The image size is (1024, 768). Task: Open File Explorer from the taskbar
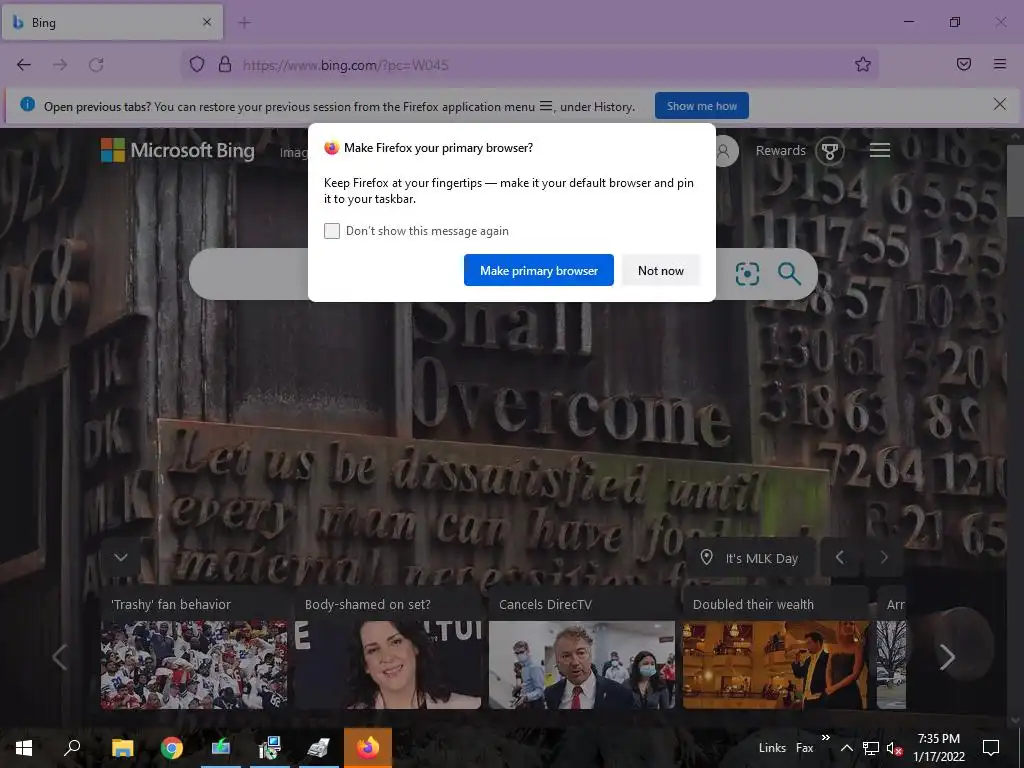point(122,748)
